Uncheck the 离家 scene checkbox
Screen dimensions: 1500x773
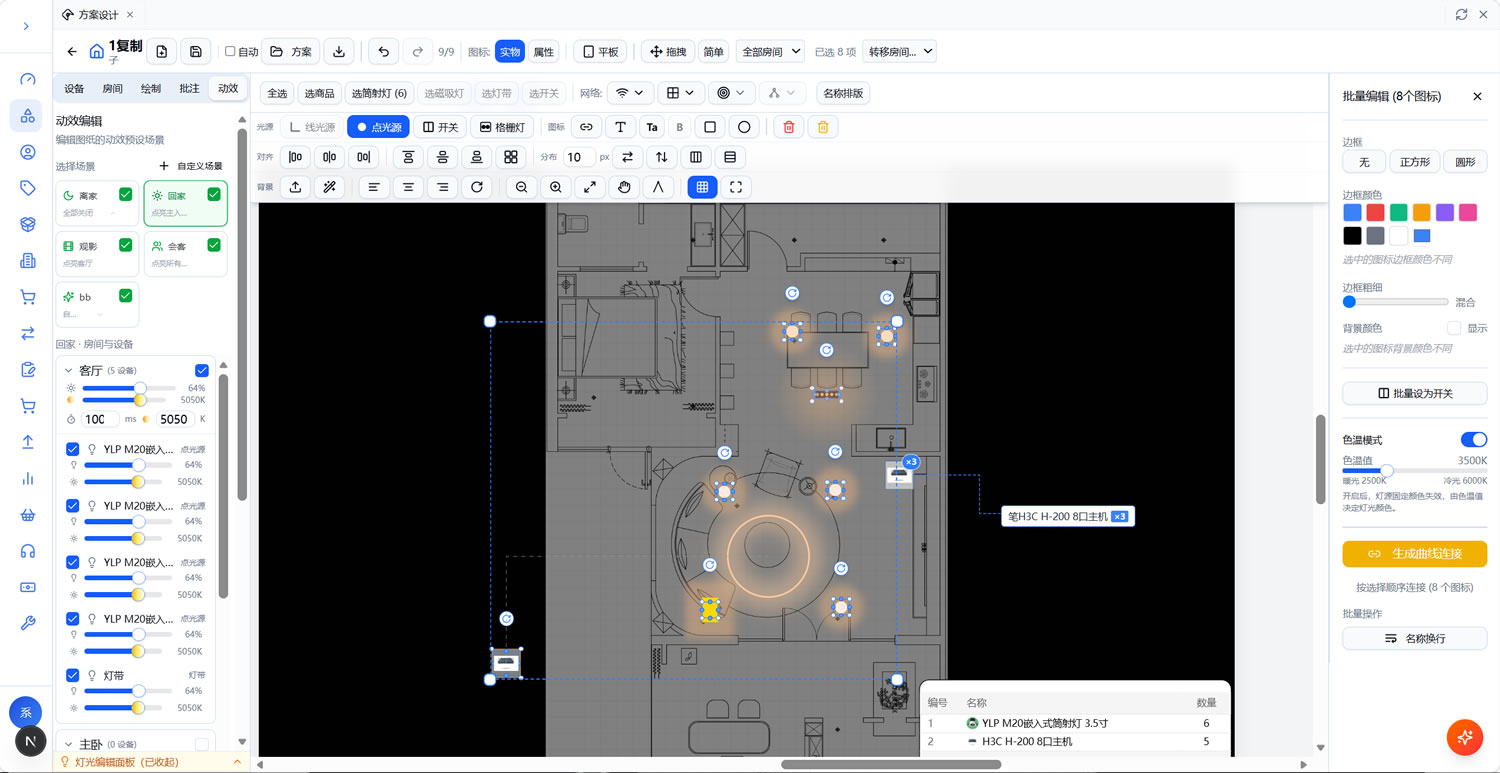point(125,195)
